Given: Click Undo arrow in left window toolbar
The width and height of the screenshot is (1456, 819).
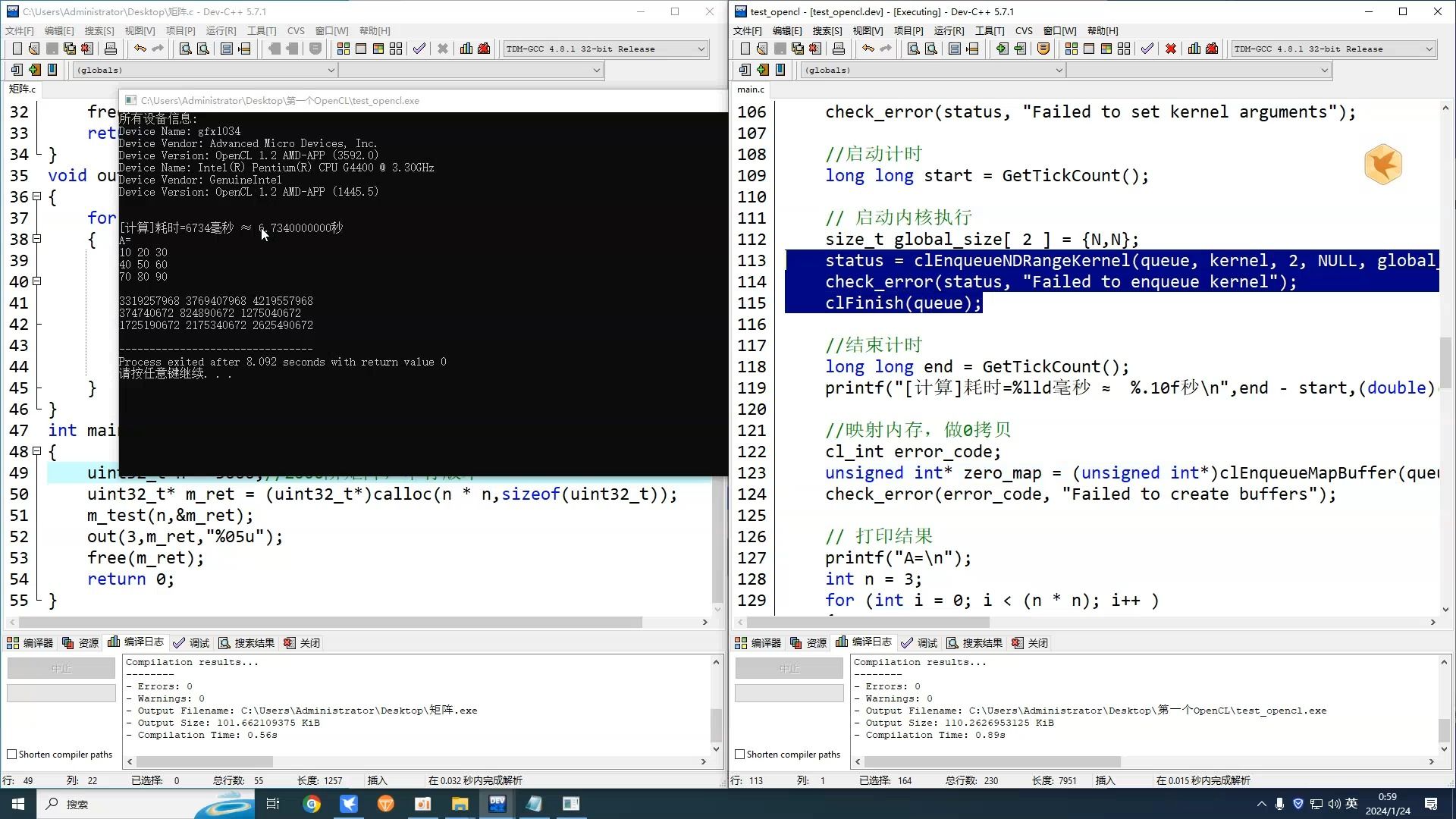Looking at the screenshot, I should coord(140,49).
